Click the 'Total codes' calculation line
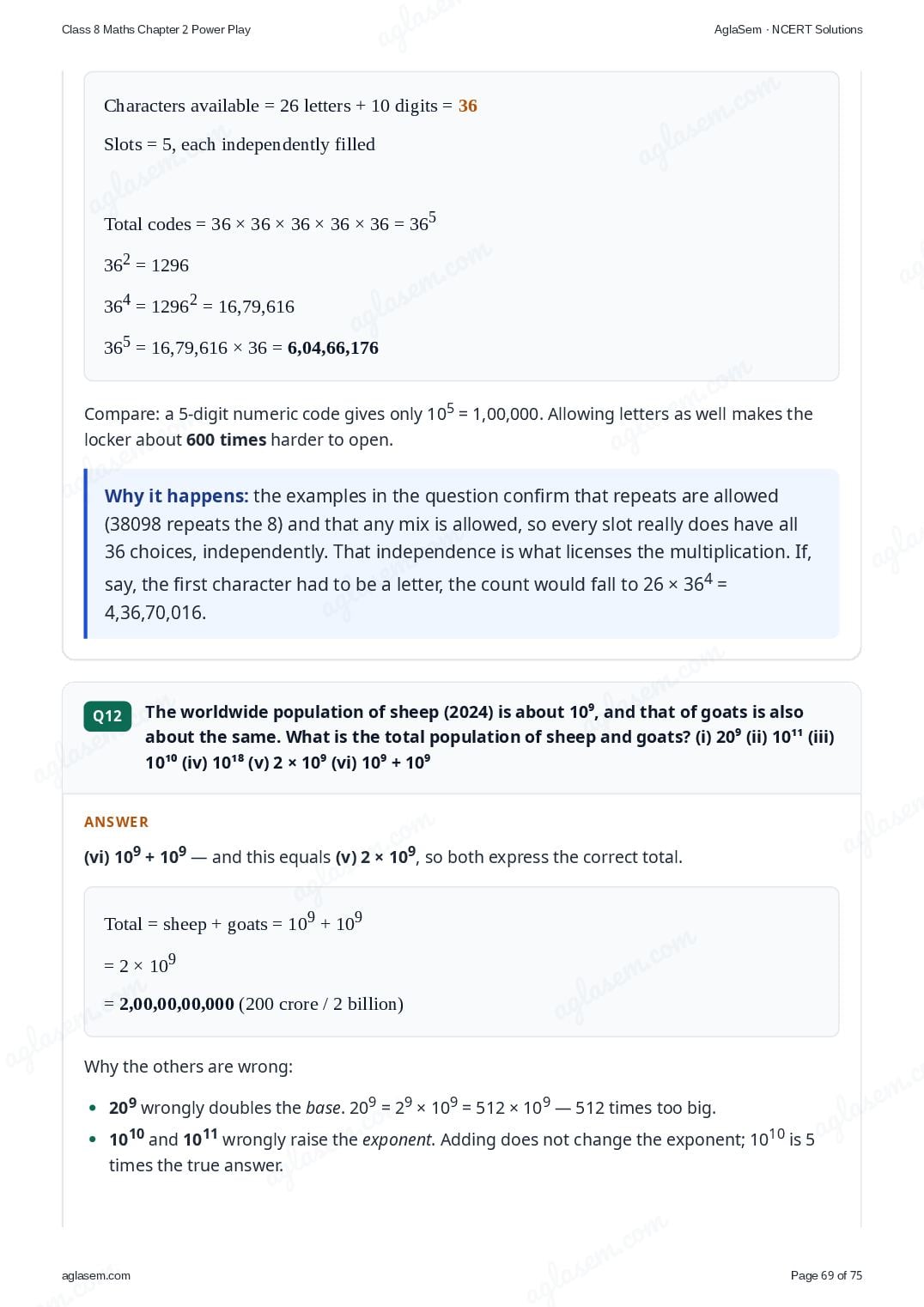The height and width of the screenshot is (1307, 924). [x=270, y=222]
